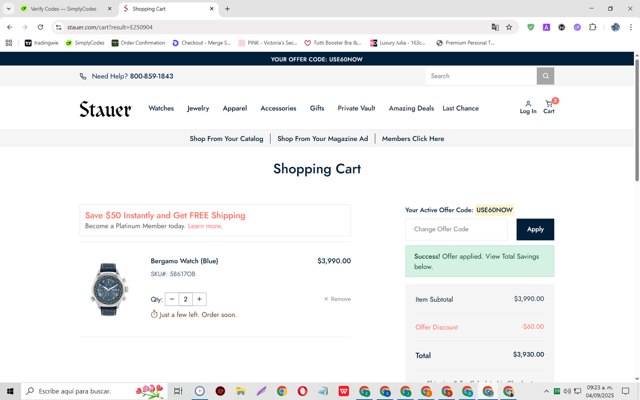This screenshot has height=400, width=640.
Task: Click Members Click Here link
Action: pyautogui.click(x=413, y=139)
